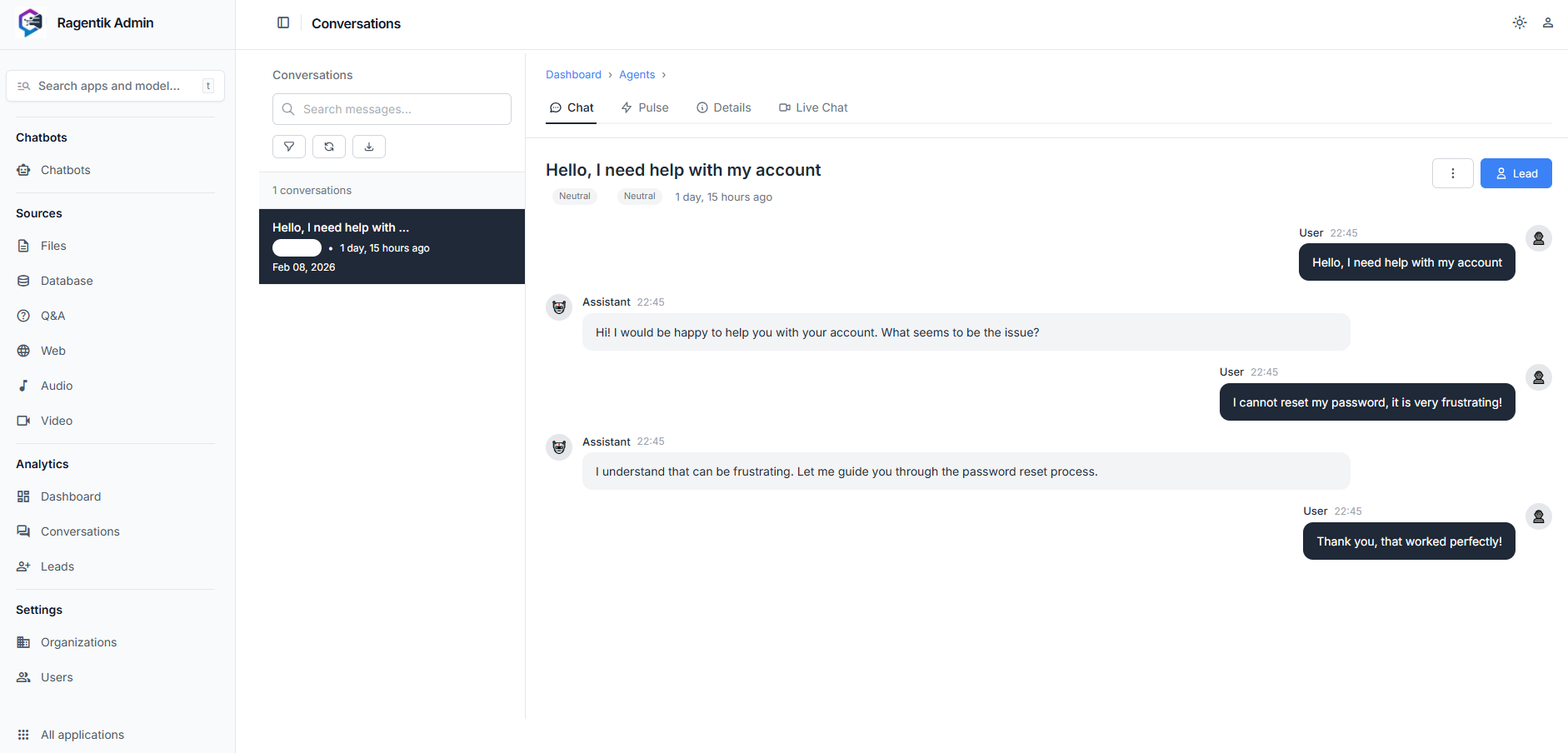
Task: Open Chatbots in the sidebar
Action: [x=65, y=170]
